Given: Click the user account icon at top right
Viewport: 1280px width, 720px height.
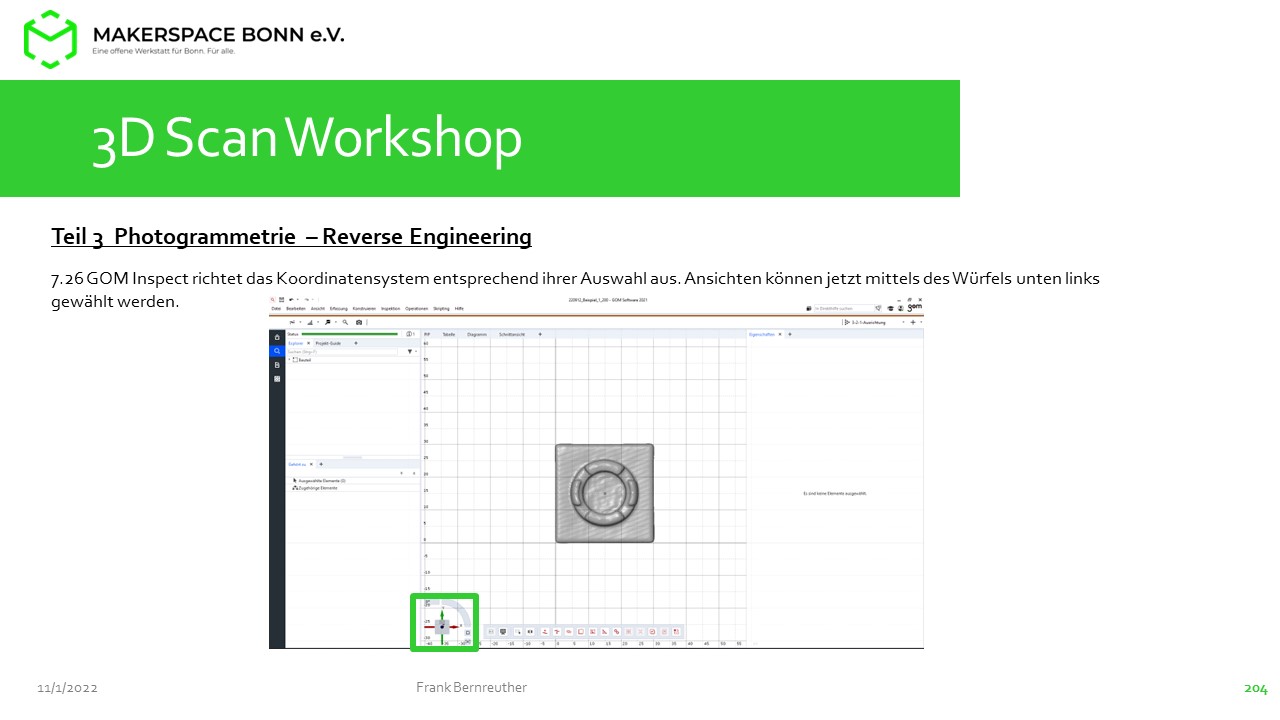Looking at the screenshot, I should pos(901,309).
